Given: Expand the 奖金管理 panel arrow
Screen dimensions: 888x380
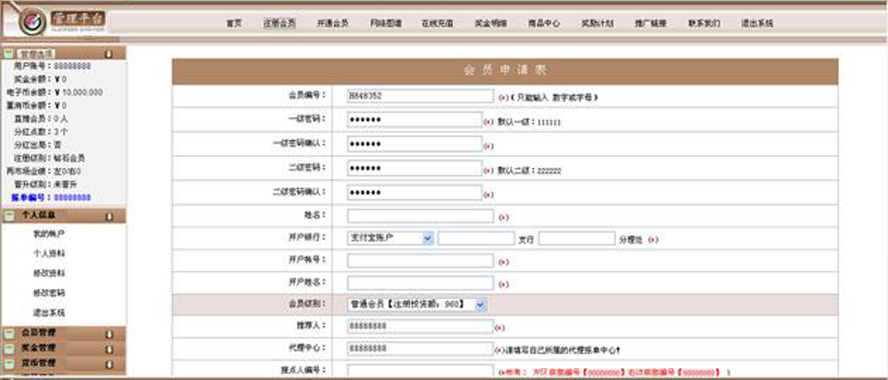Looking at the screenshot, I should pyautogui.click(x=109, y=349).
